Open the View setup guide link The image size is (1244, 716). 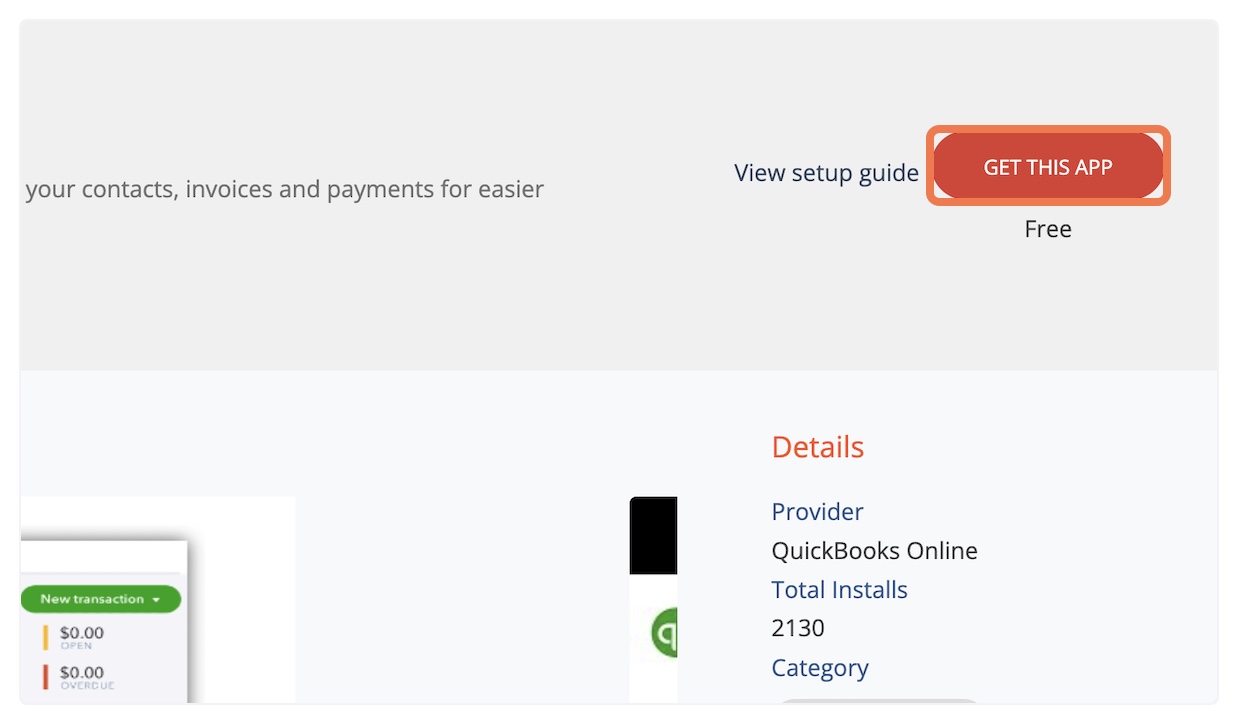826,173
